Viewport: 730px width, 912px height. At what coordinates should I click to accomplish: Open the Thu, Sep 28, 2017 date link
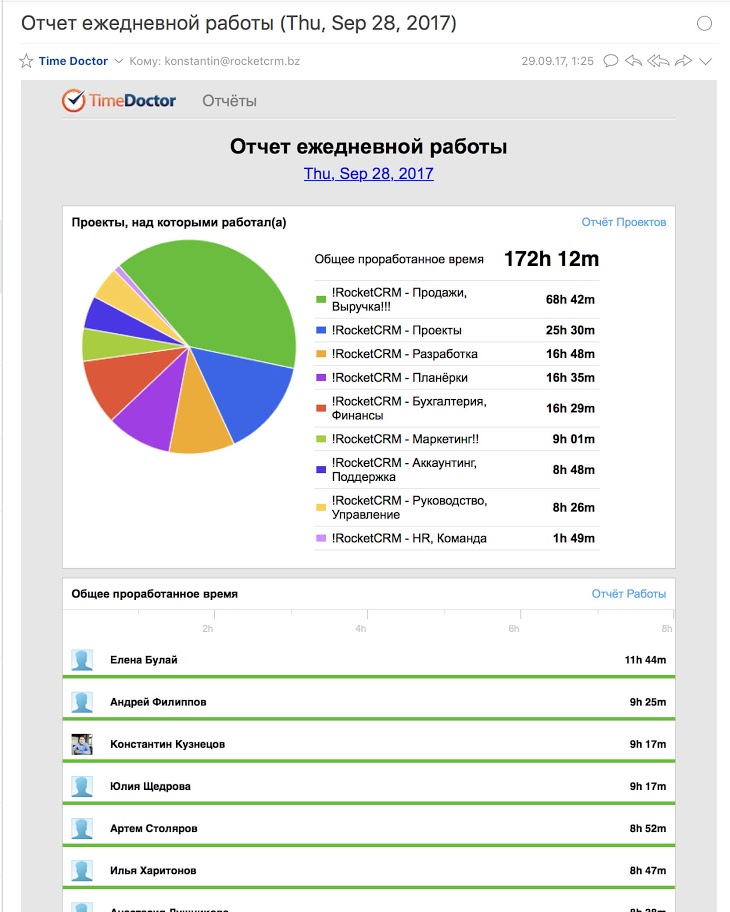pyautogui.click(x=369, y=173)
